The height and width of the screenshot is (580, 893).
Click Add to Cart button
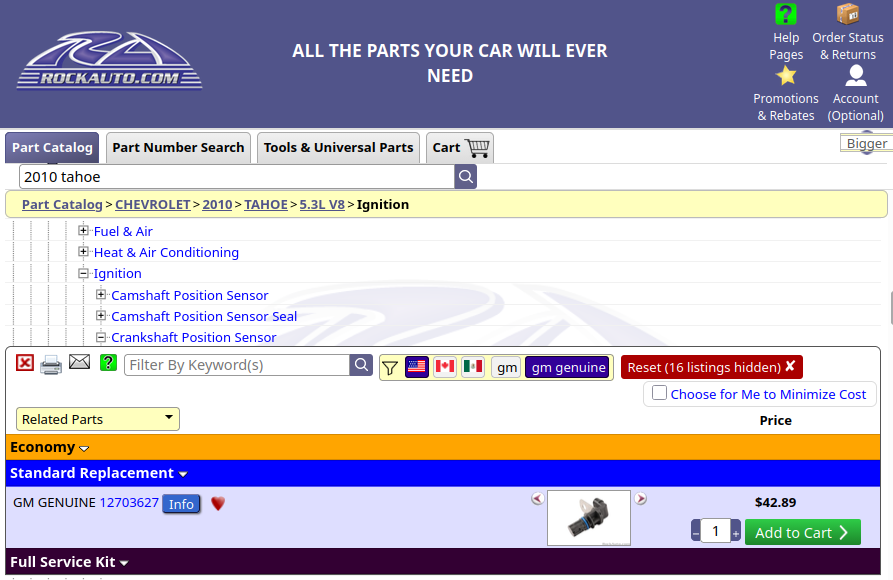click(x=802, y=532)
